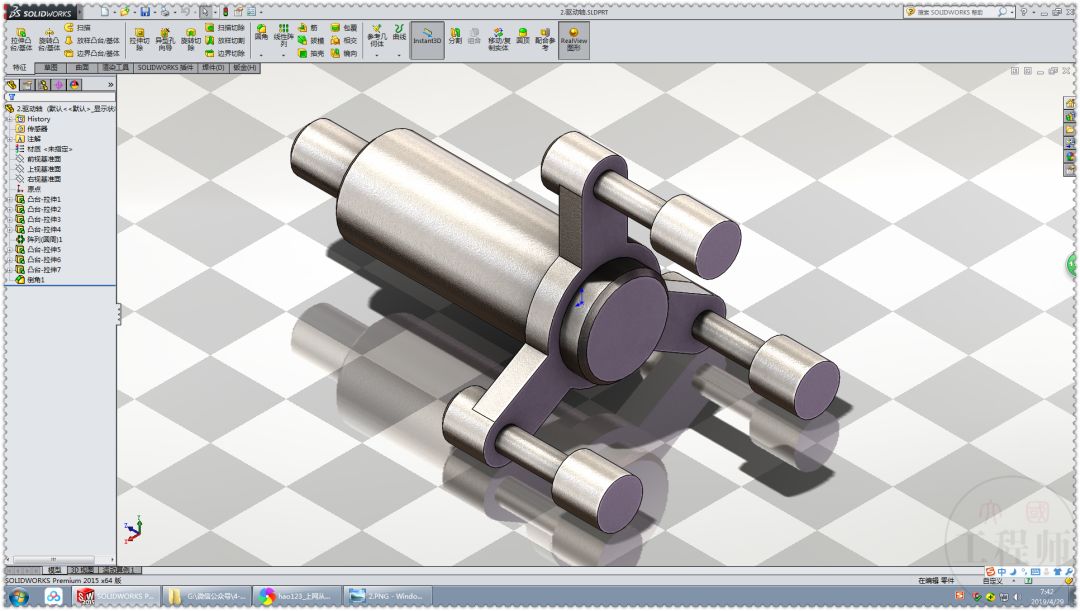This screenshot has width=1080, height=611.
Task: Expand the 凸台-拉伸1 feature node
Action: [8, 200]
